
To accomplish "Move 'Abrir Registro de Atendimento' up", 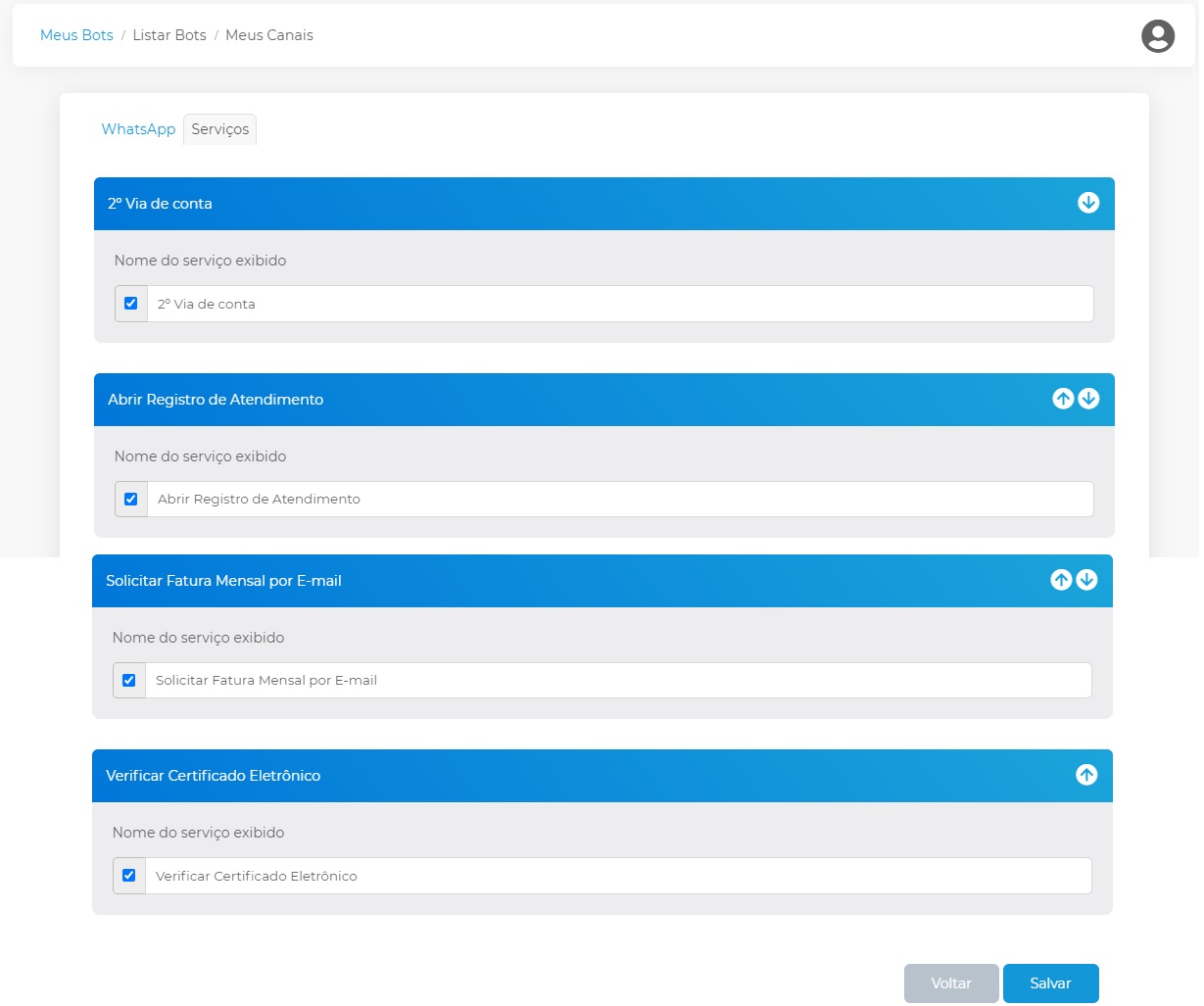I will click(1063, 399).
